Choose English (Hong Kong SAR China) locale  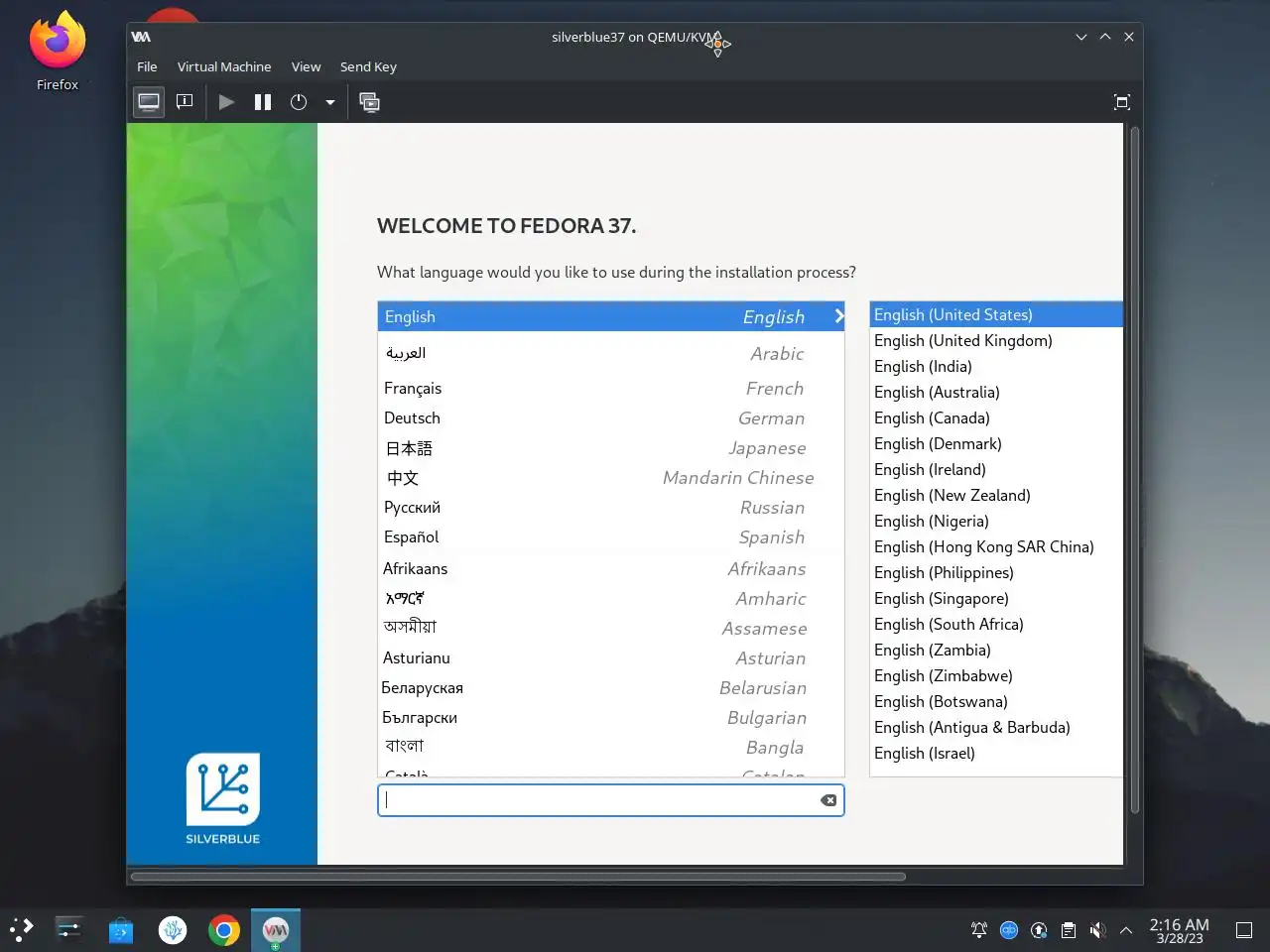pos(996,546)
